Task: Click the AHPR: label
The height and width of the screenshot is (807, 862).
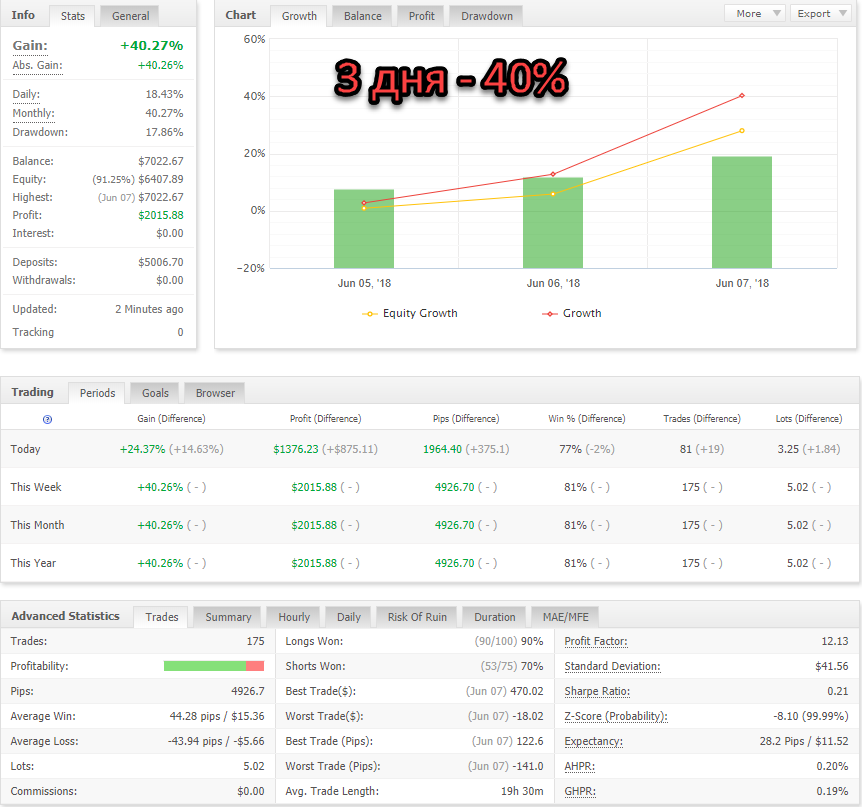Action: (x=579, y=766)
